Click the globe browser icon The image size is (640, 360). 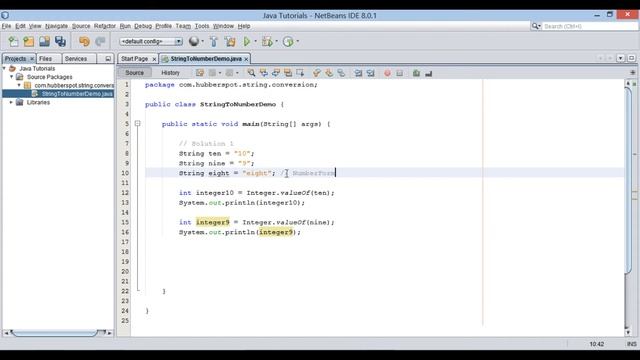pyautogui.click(x=194, y=41)
